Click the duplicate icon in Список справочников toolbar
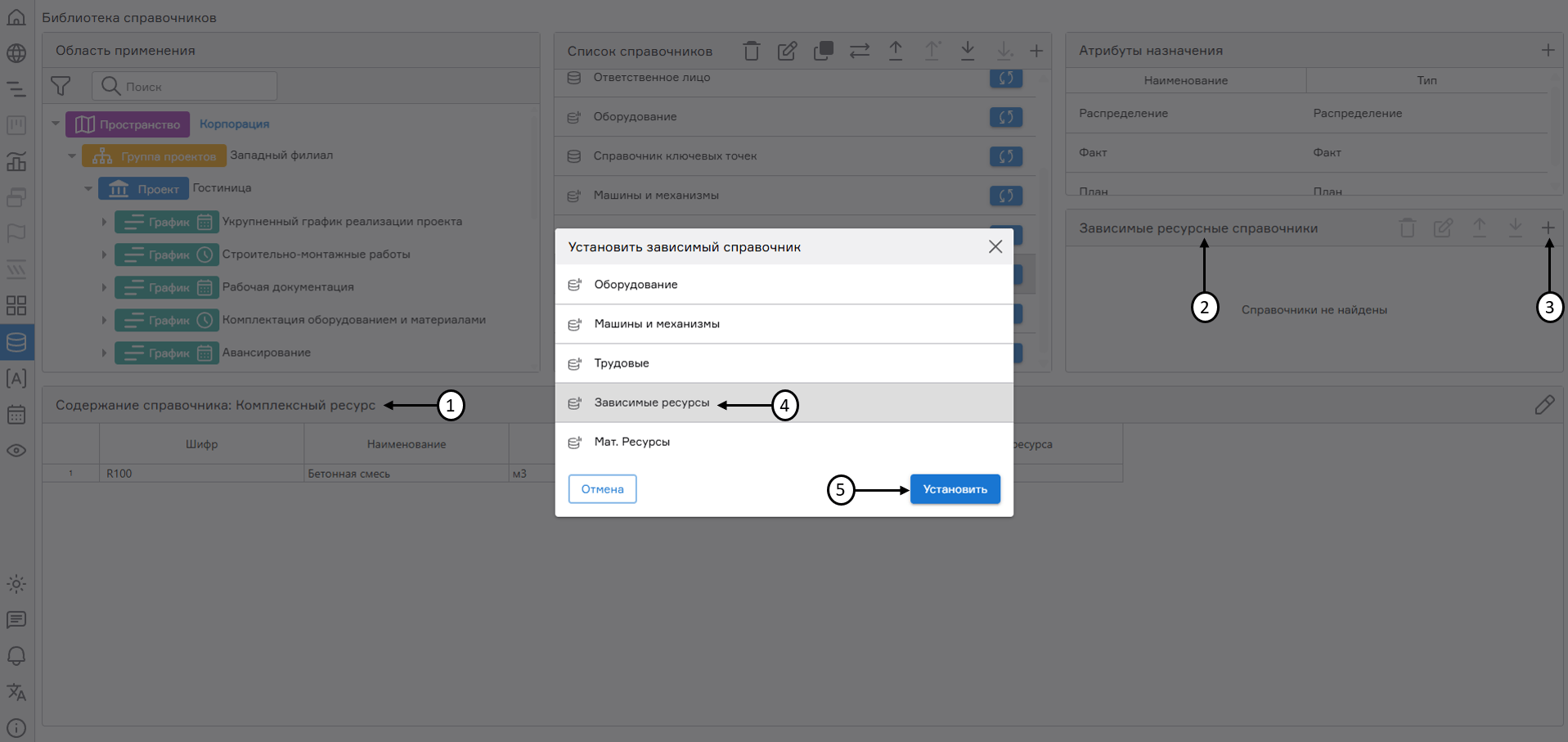 pos(823,52)
